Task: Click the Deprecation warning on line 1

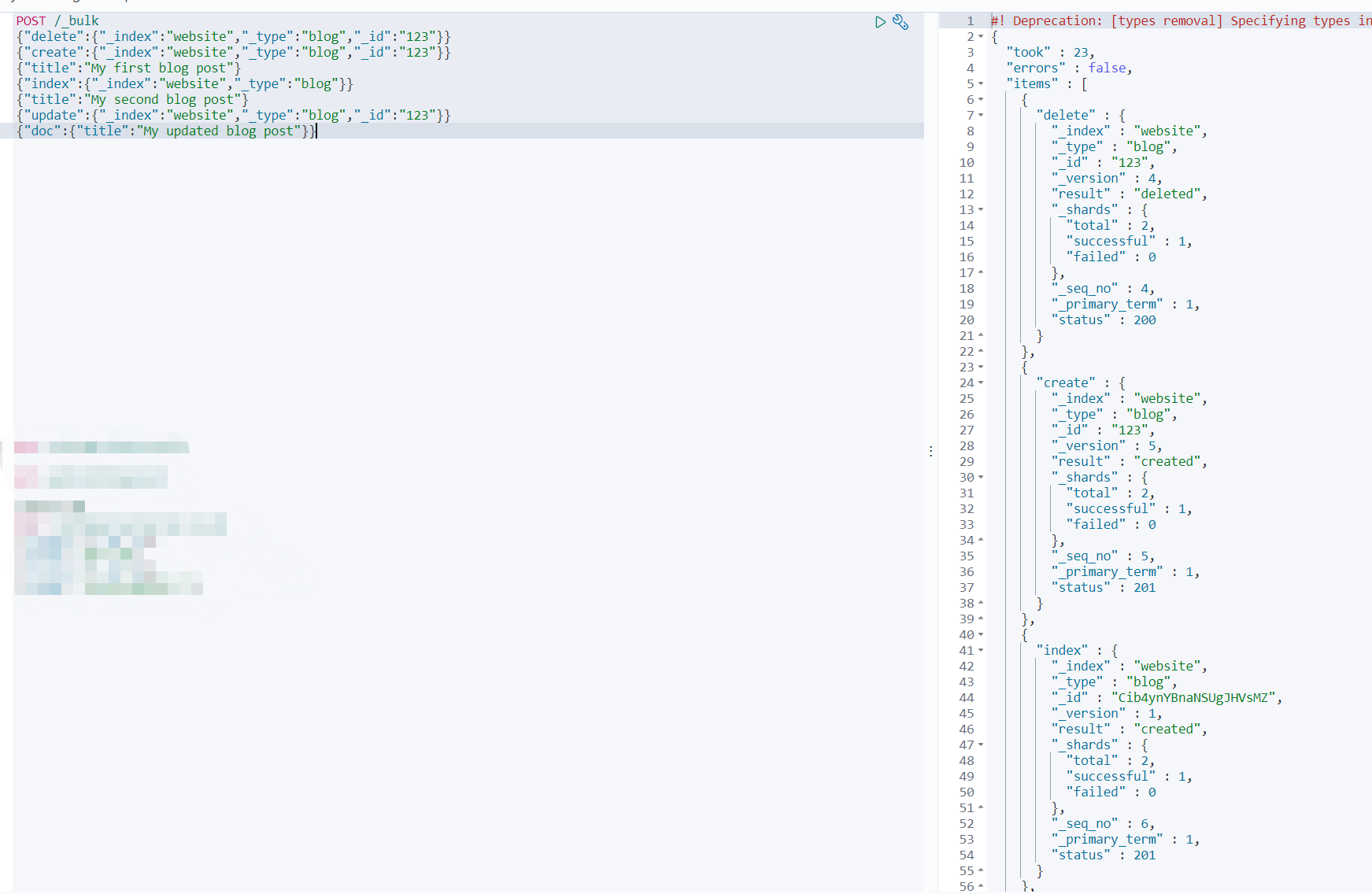Action: coord(1181,20)
